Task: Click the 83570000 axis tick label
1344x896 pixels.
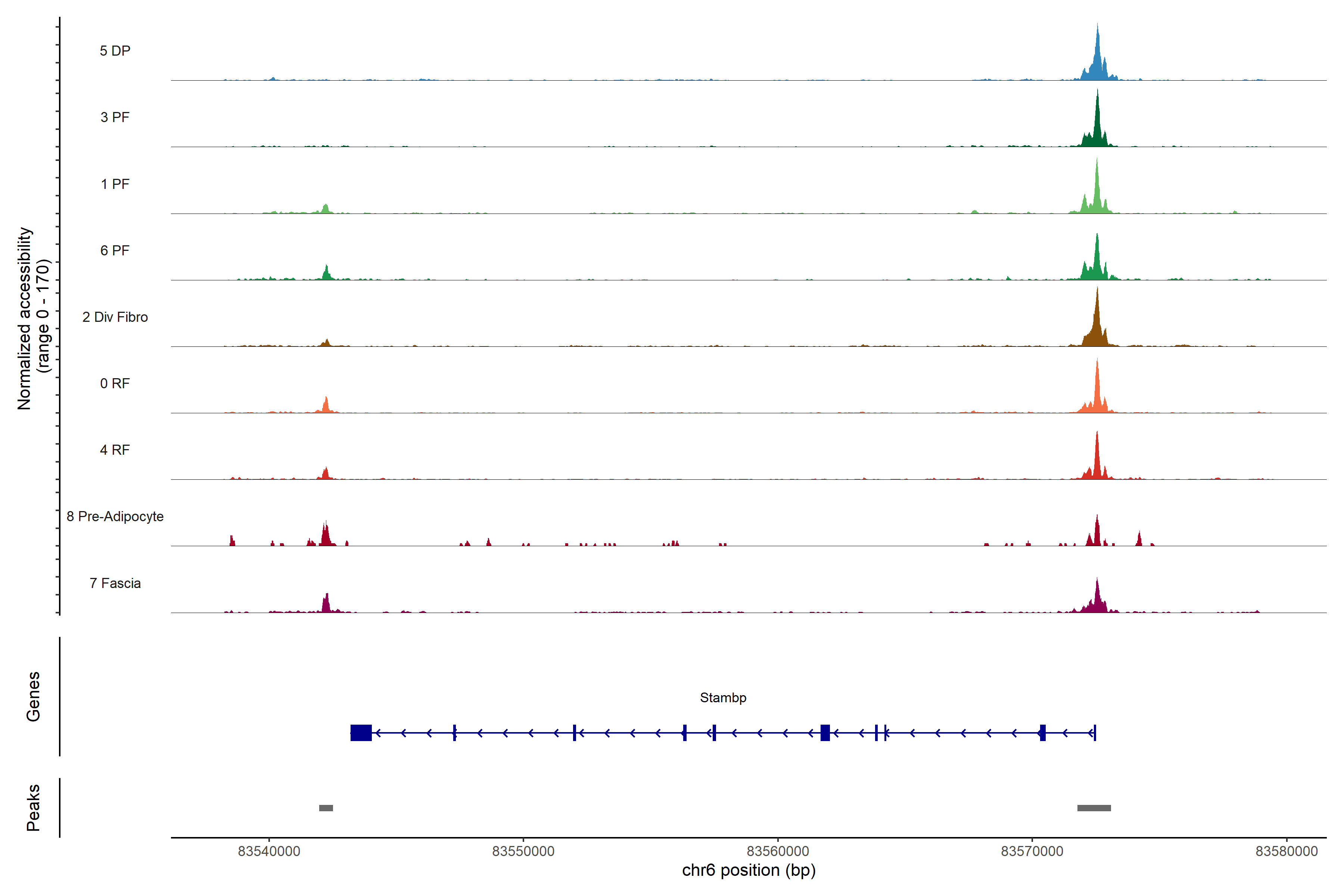Action: [x=1032, y=852]
